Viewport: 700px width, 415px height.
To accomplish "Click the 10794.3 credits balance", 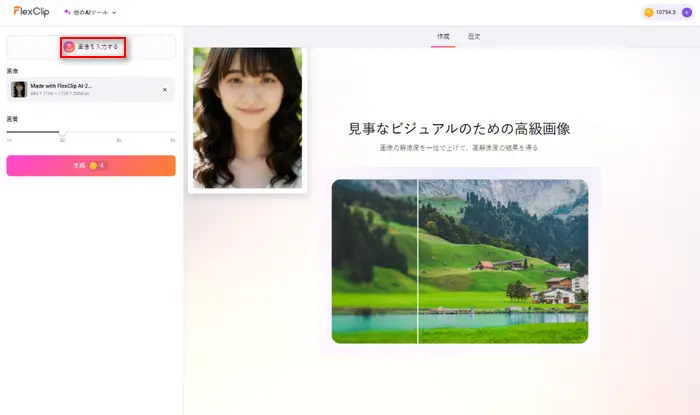I will [x=666, y=12].
